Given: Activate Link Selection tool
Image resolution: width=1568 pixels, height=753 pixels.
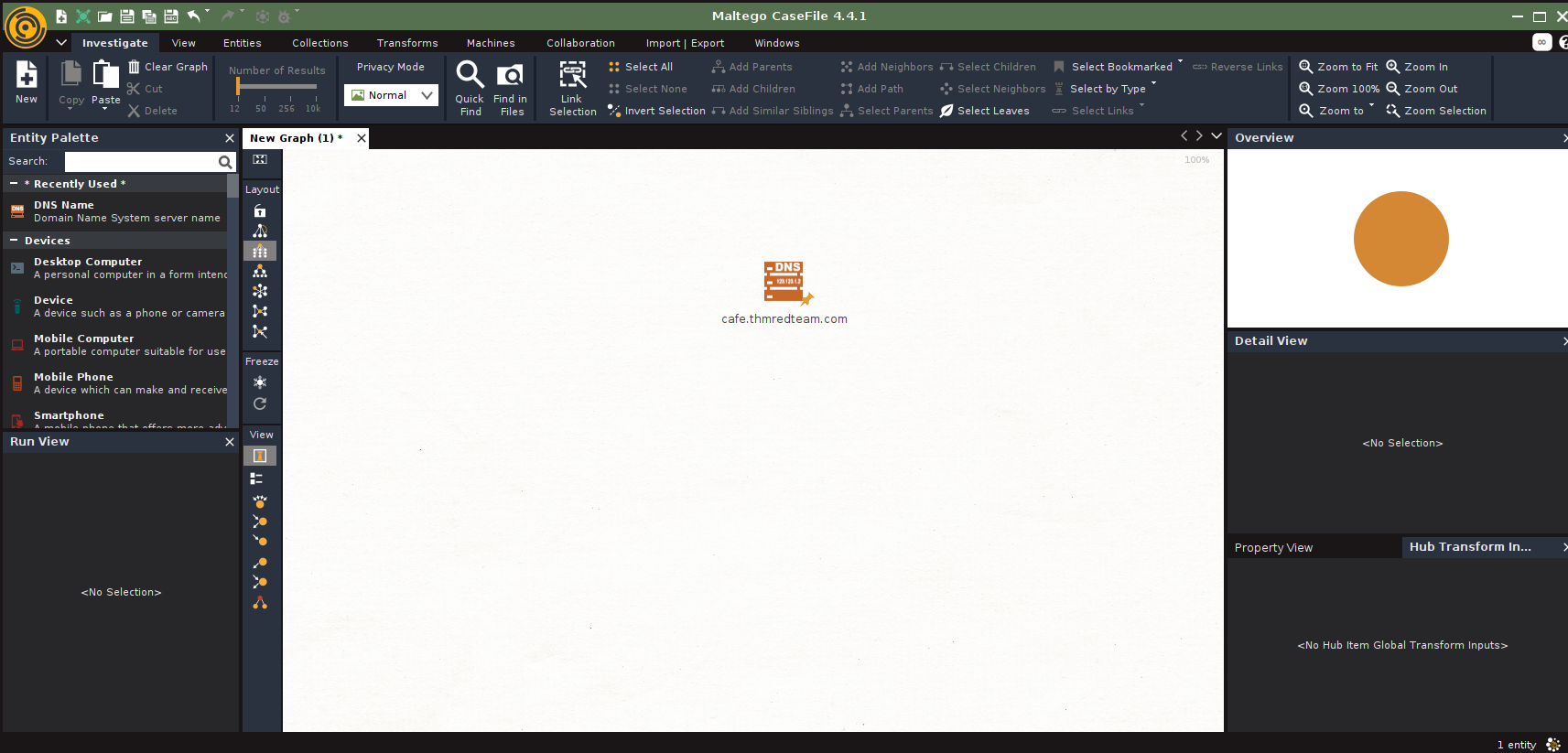Looking at the screenshot, I should point(573,88).
